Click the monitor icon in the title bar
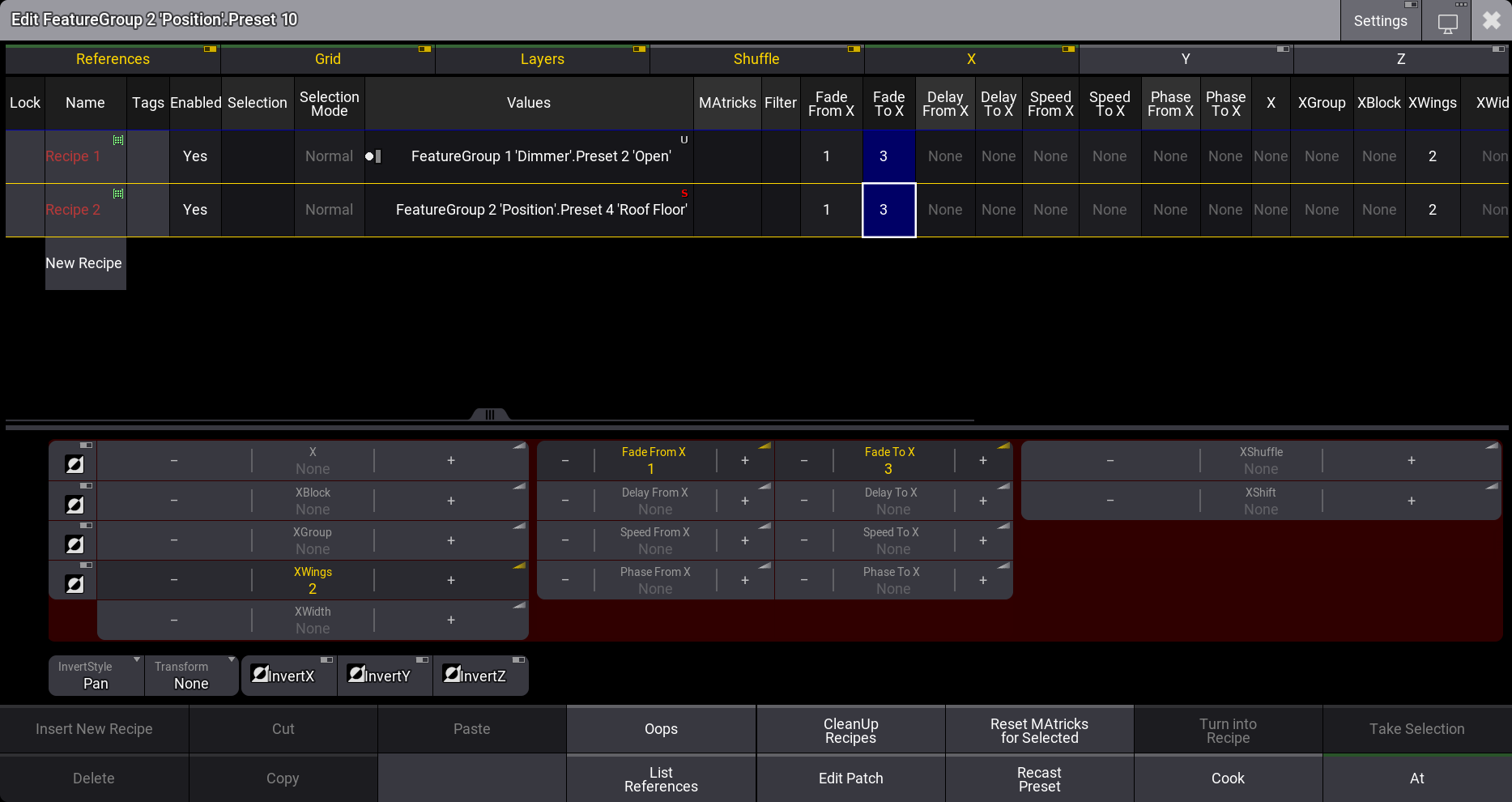The height and width of the screenshot is (802, 1512). coord(1447,23)
